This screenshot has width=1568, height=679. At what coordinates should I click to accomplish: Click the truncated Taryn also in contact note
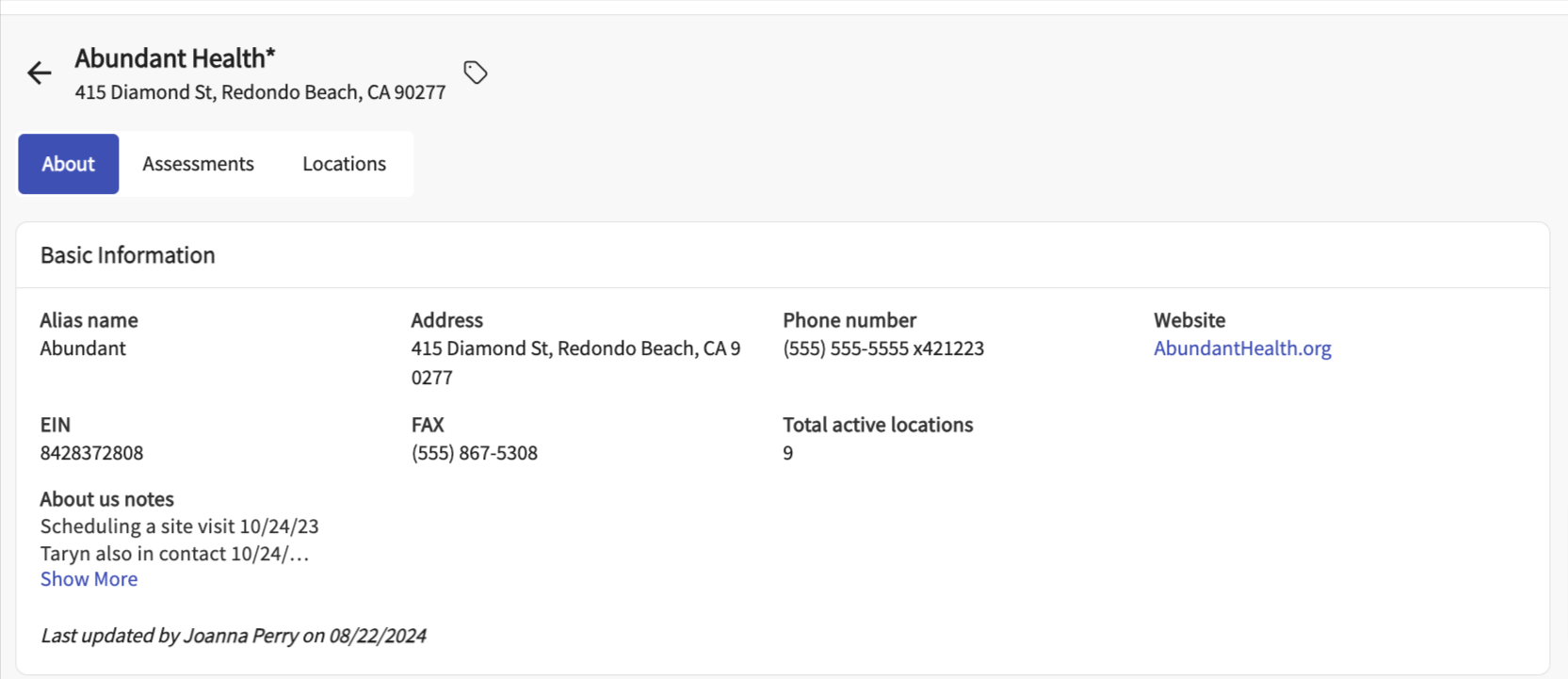click(x=174, y=554)
